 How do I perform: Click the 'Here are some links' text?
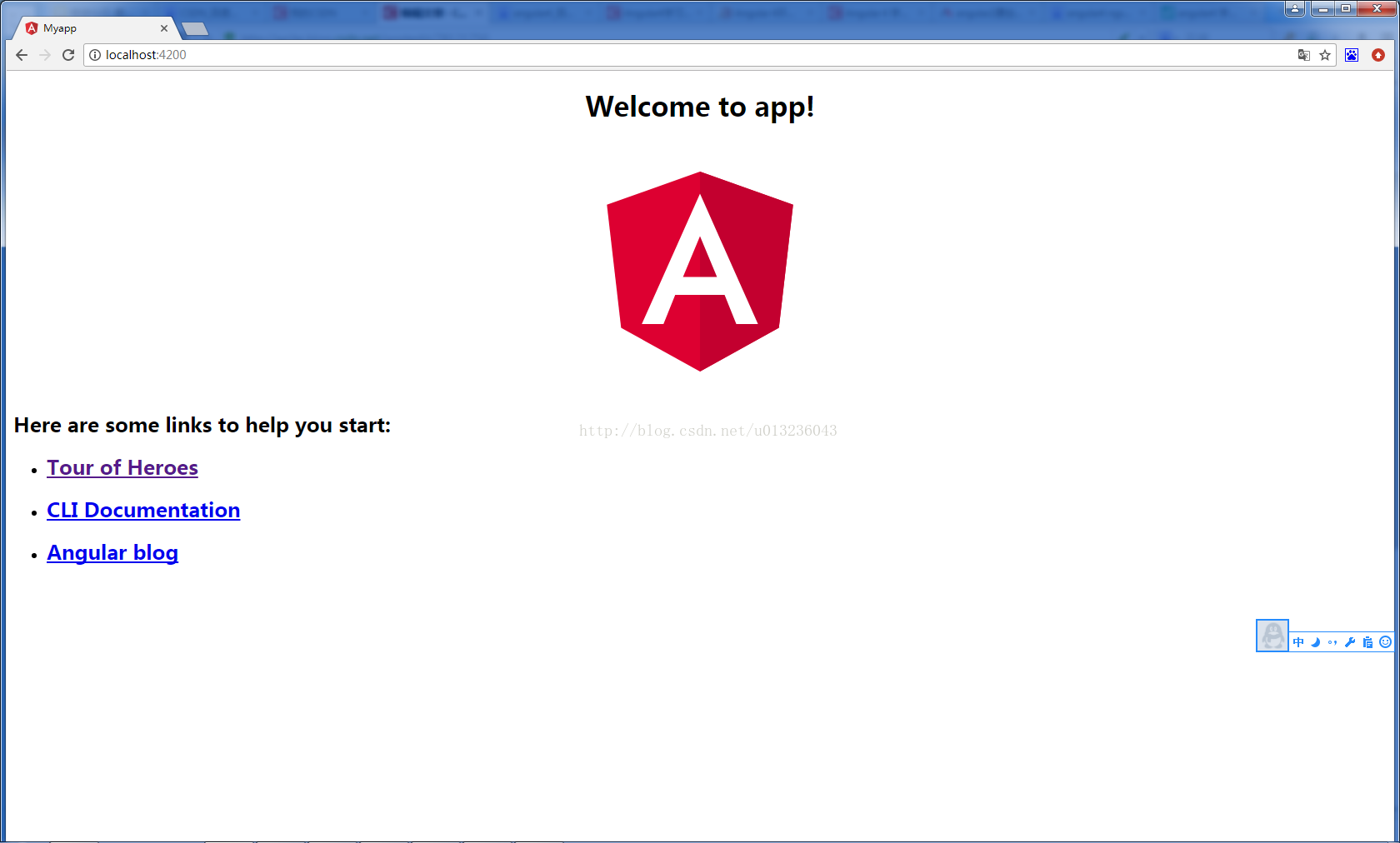tap(202, 426)
